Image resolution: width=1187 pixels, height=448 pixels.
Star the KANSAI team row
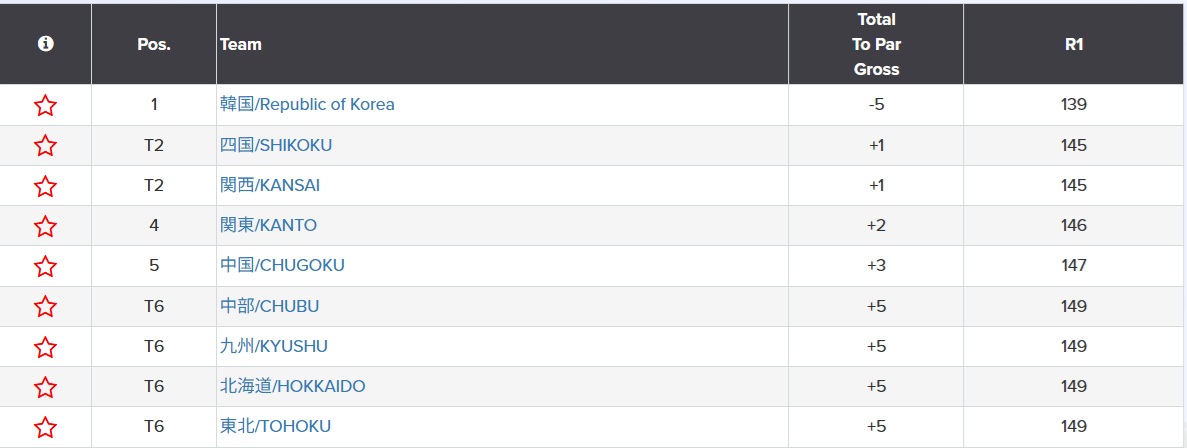tap(45, 186)
